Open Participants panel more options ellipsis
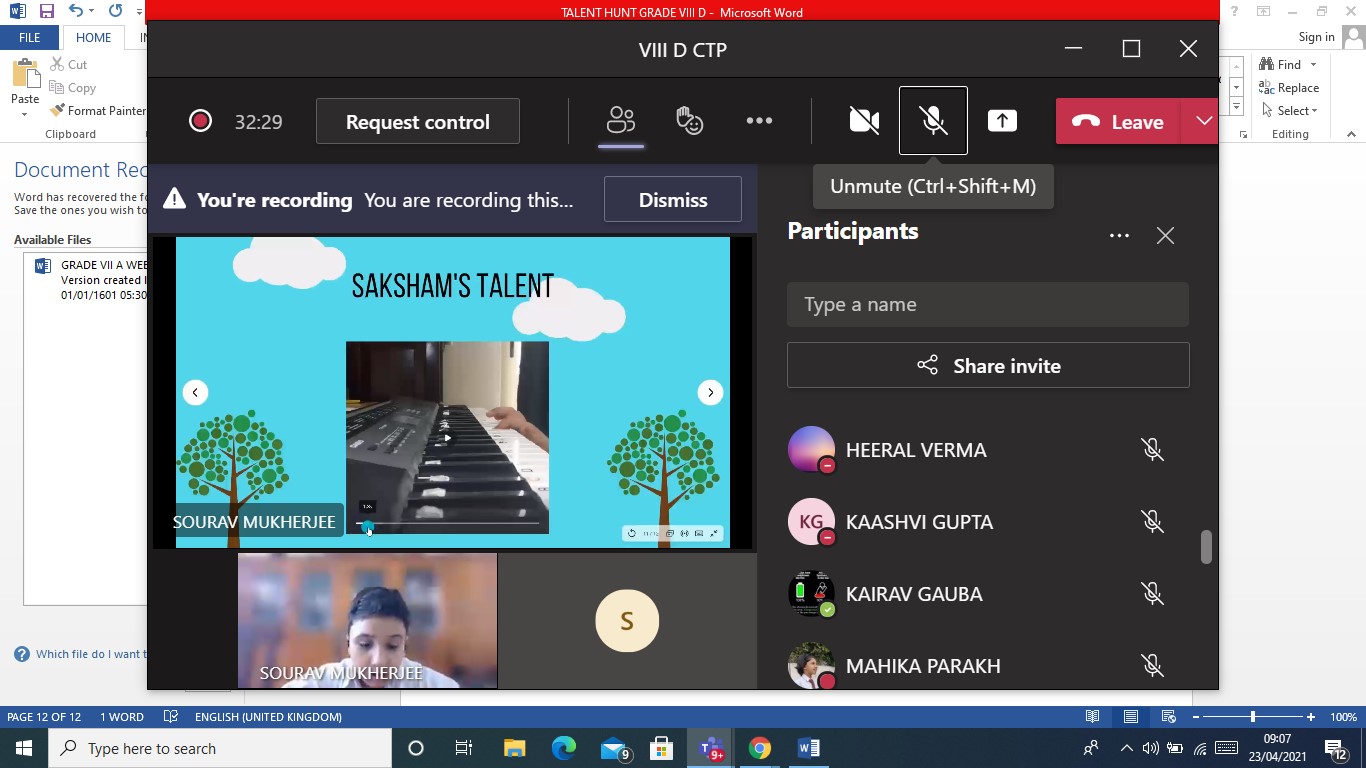The width and height of the screenshot is (1366, 768). [x=1119, y=236]
